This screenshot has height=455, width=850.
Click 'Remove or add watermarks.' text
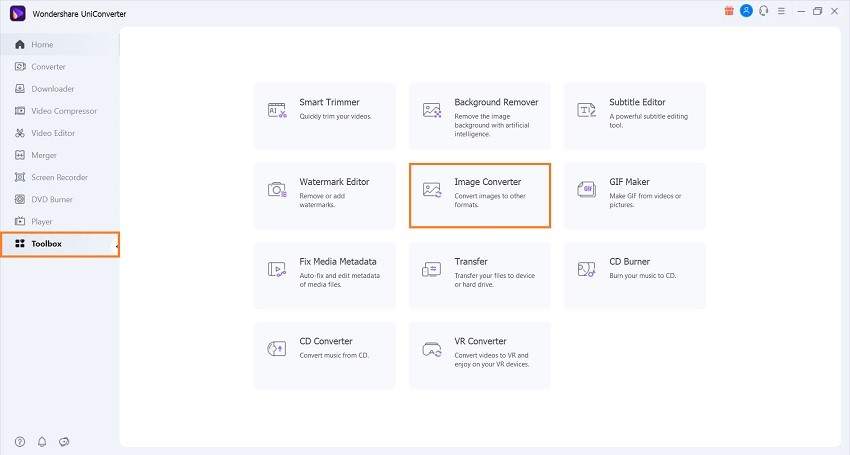pyautogui.click(x=322, y=200)
